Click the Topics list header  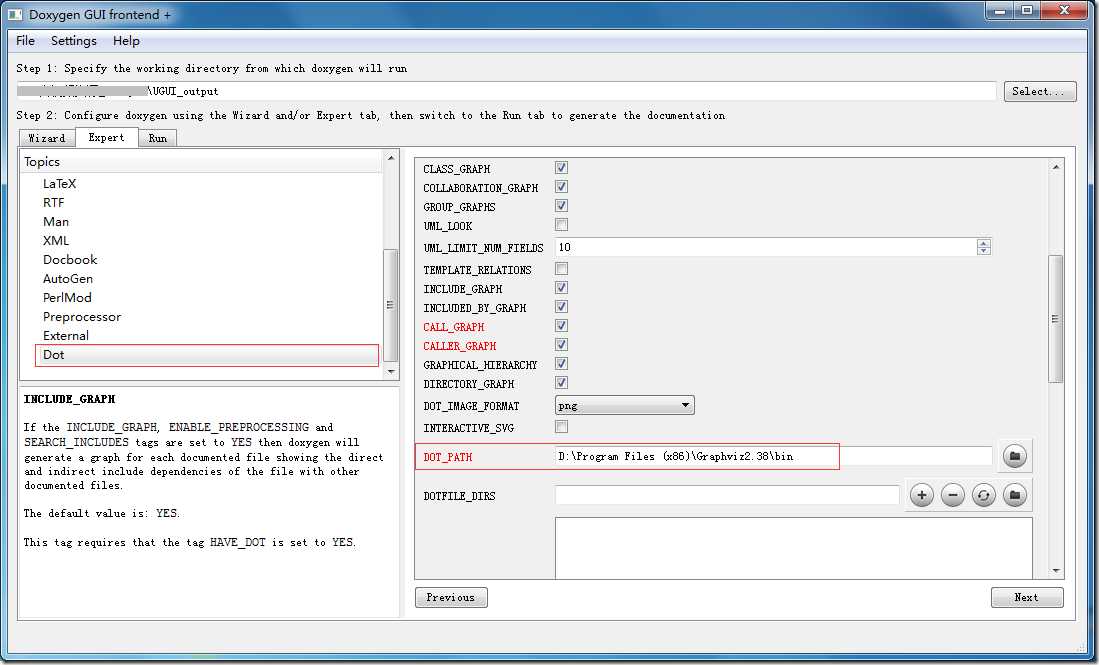tap(202, 162)
